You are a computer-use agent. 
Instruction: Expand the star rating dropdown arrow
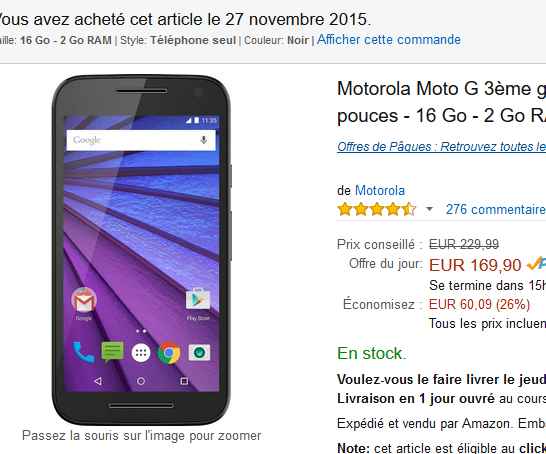tap(429, 209)
